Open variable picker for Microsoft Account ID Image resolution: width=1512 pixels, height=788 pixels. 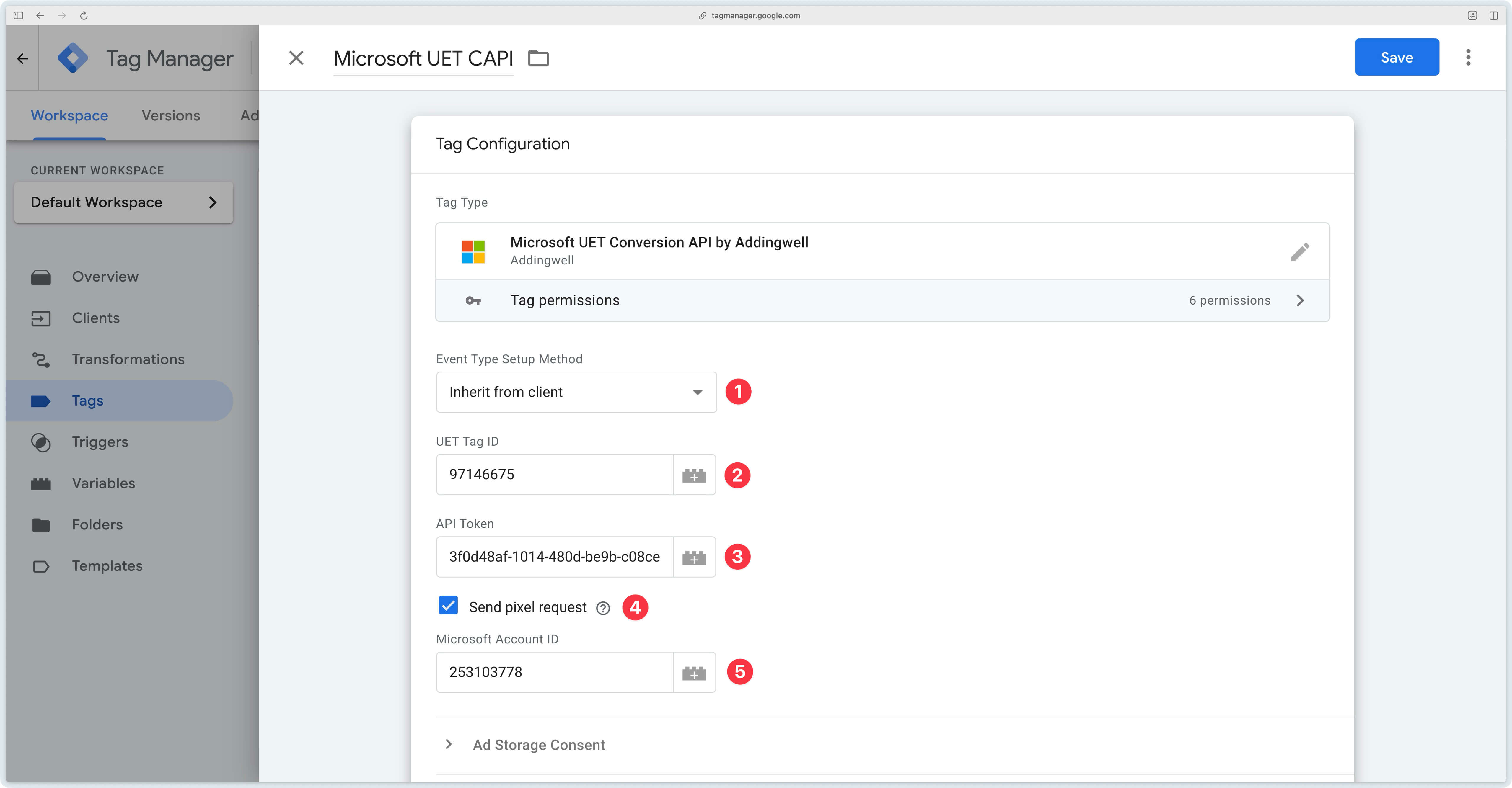(x=694, y=672)
